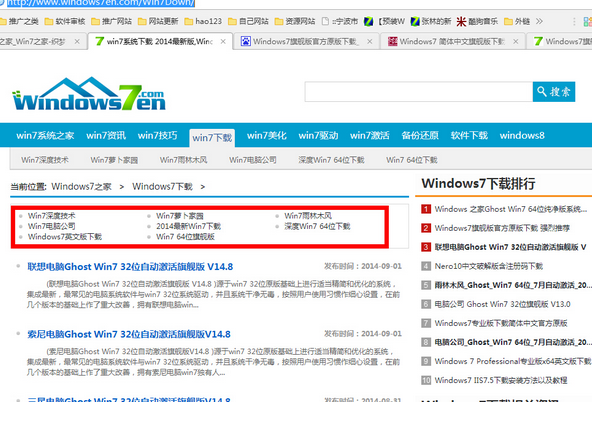Open win7驱动 nav menu item

click(x=318, y=135)
